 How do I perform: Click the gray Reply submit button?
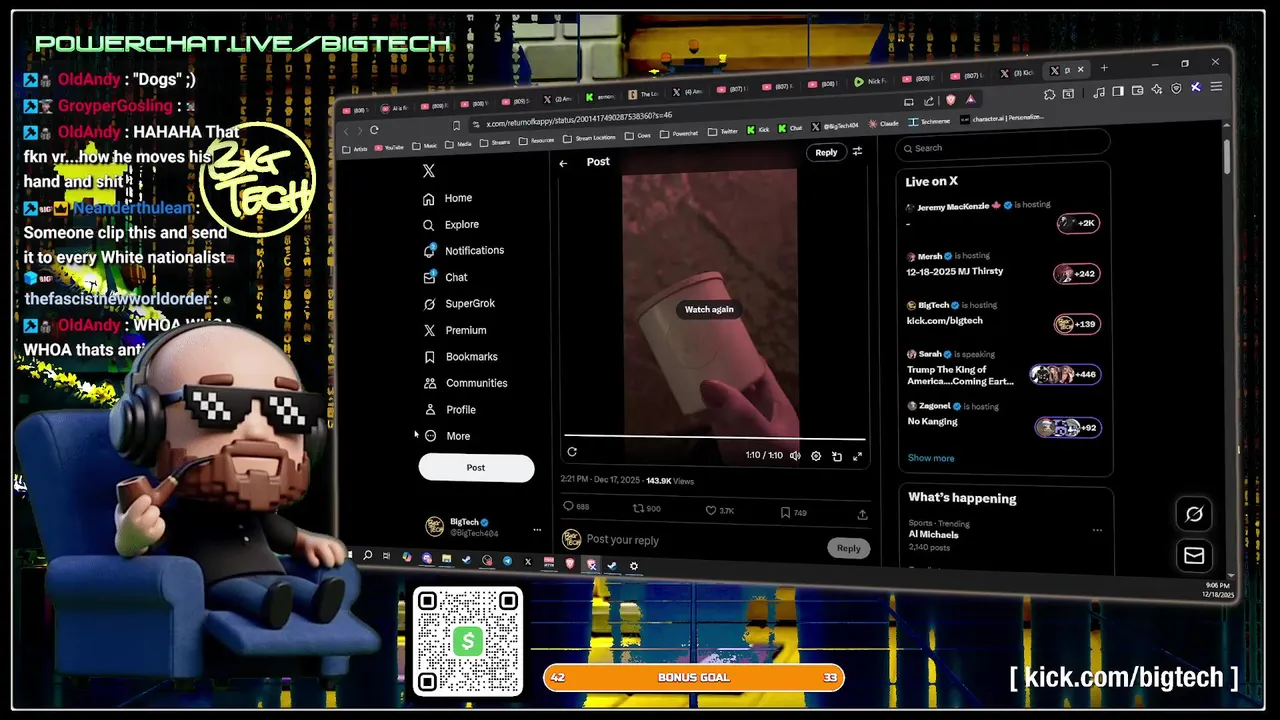(x=849, y=548)
